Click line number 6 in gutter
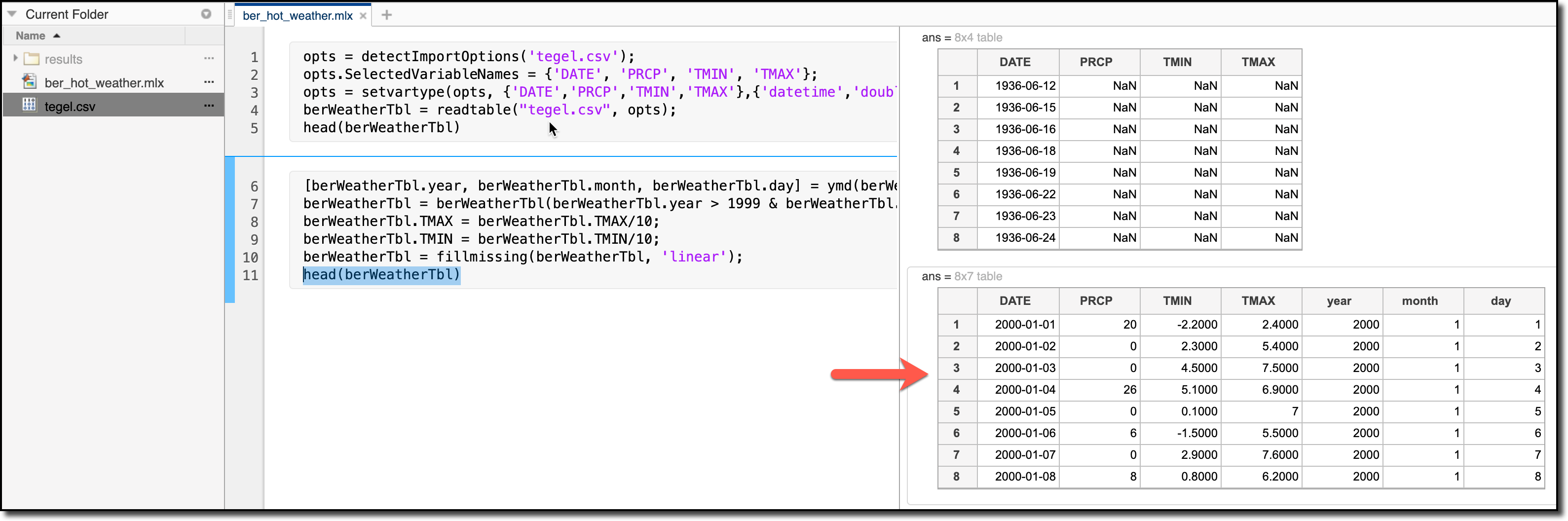 [254, 186]
